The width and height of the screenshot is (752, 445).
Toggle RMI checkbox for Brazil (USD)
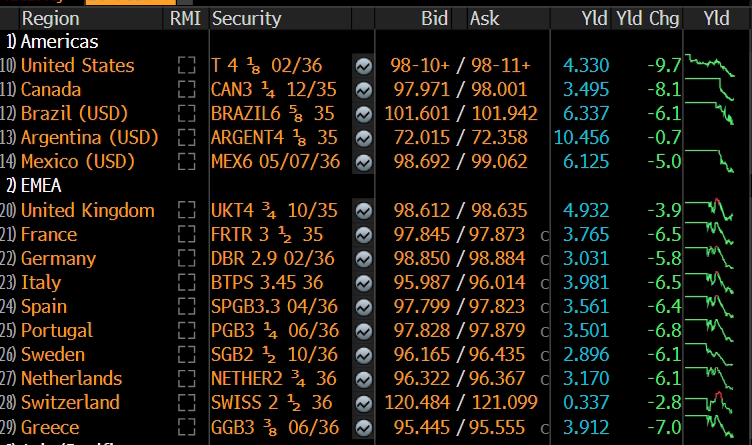coord(186,113)
